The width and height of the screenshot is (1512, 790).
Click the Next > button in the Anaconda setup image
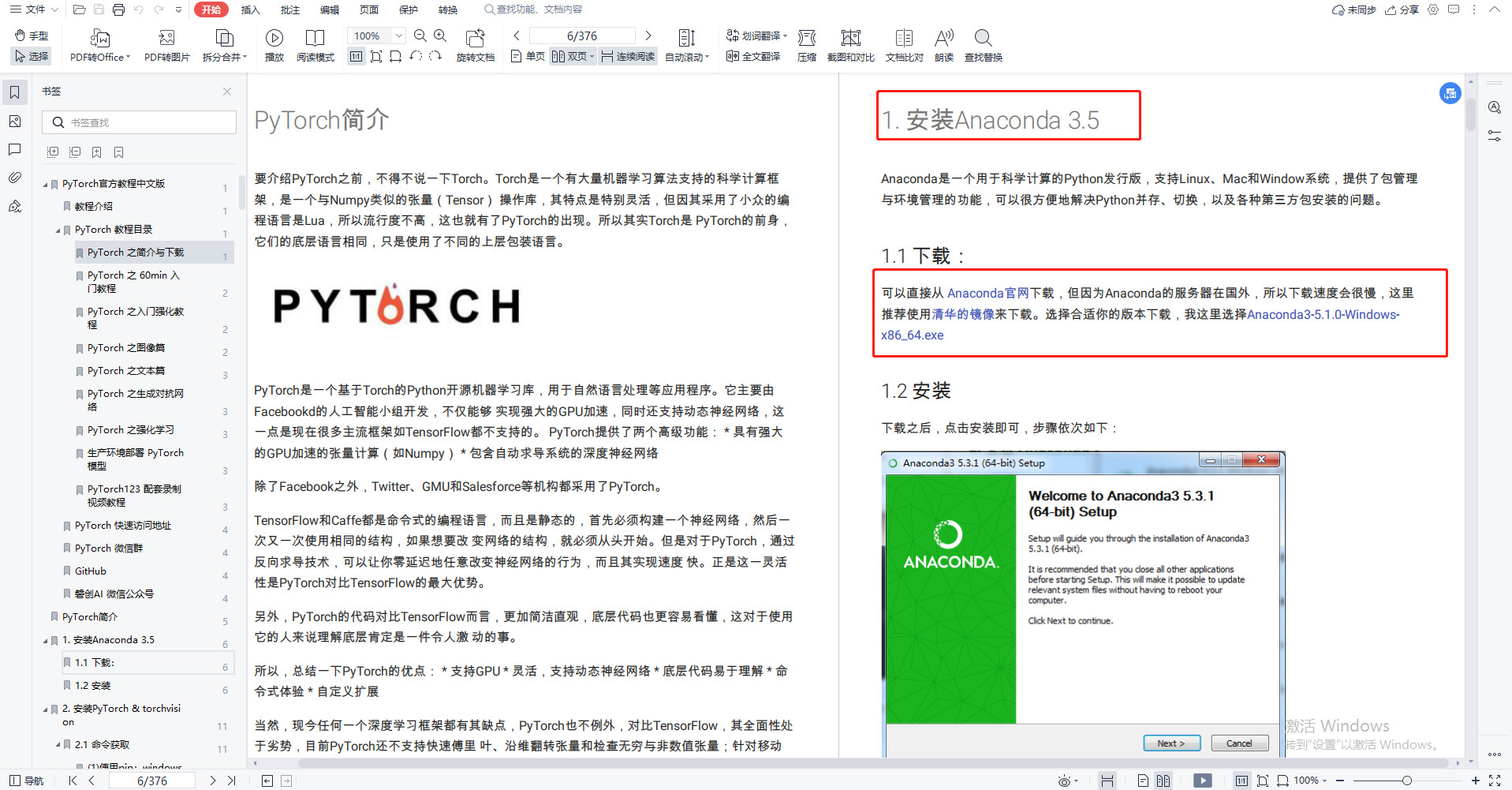[x=1171, y=743]
